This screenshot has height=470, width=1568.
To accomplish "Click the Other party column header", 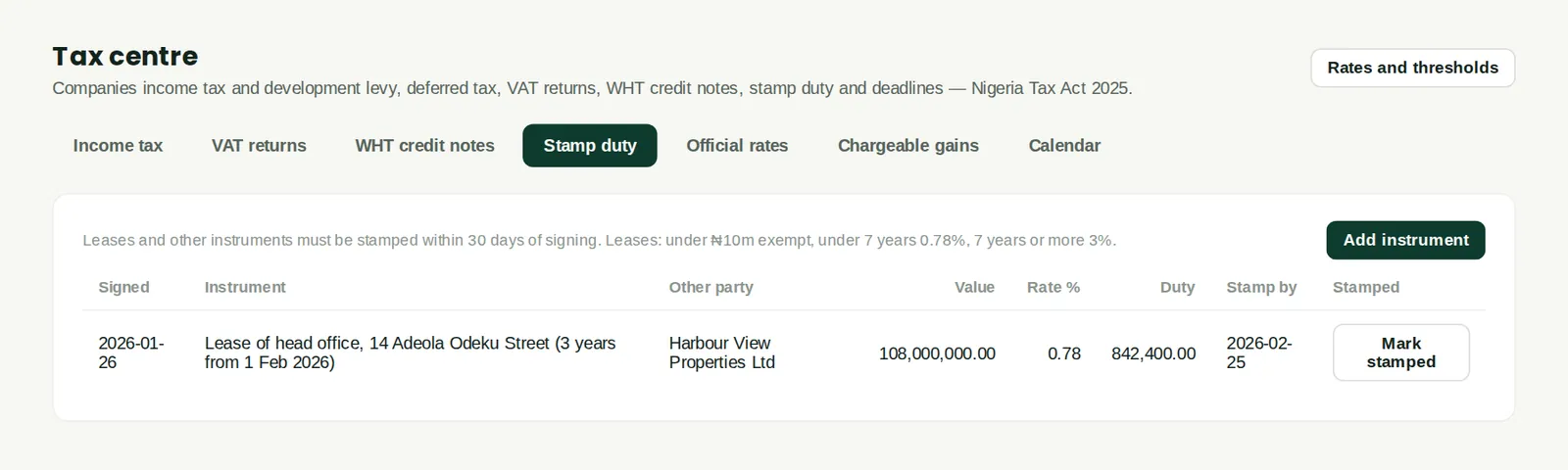I will pyautogui.click(x=710, y=287).
